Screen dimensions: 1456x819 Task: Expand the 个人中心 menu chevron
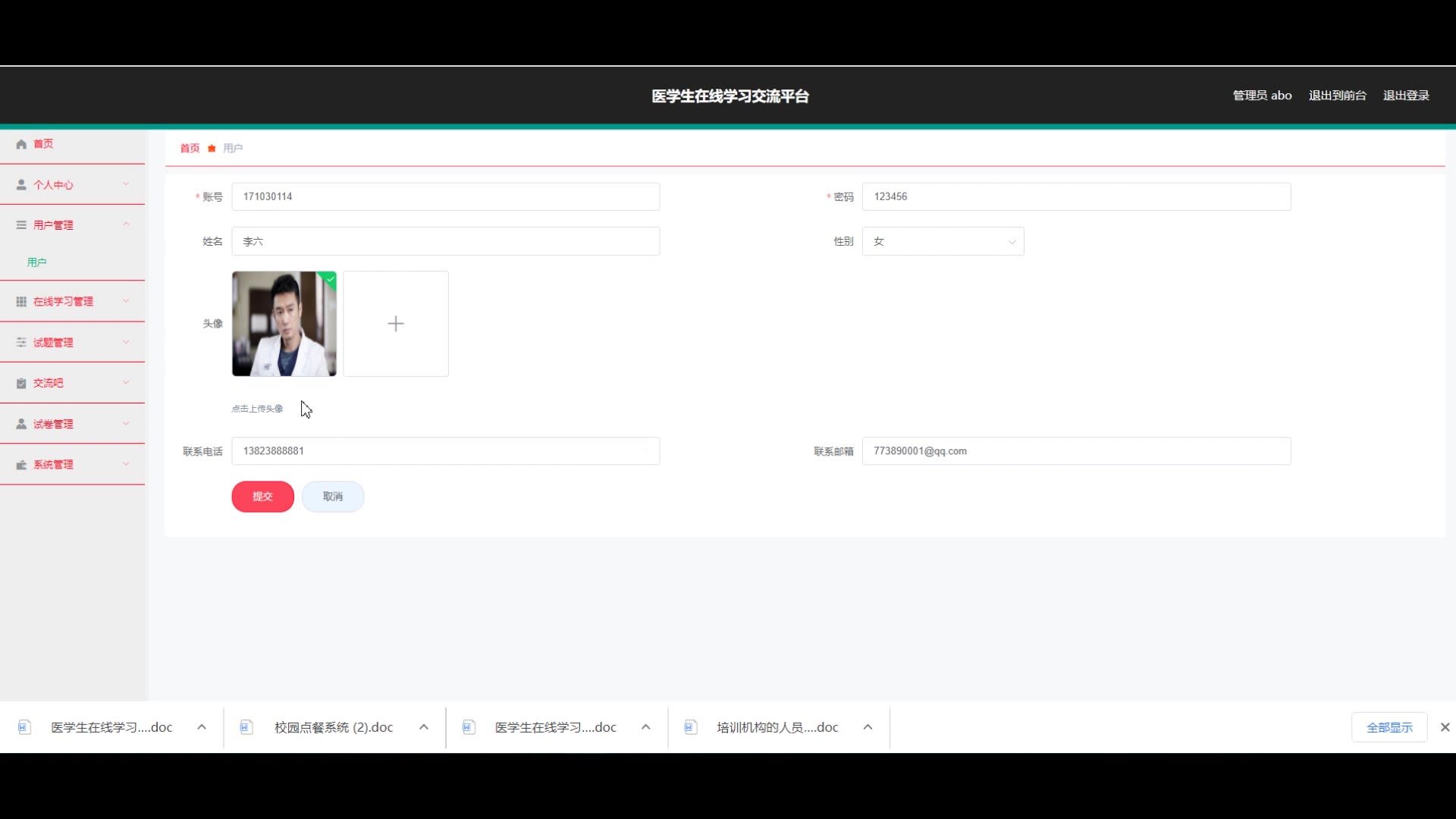point(126,184)
